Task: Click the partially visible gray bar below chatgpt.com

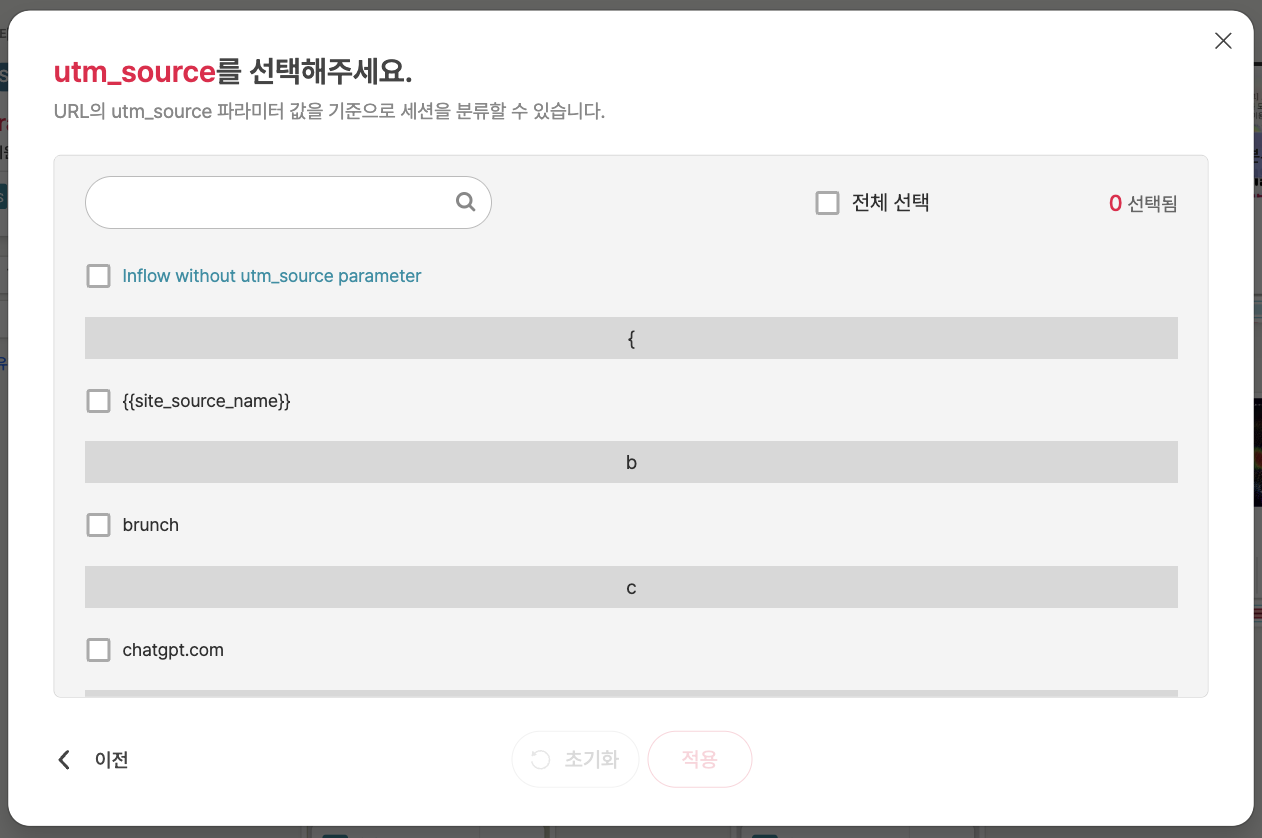Action: pyautogui.click(x=630, y=692)
